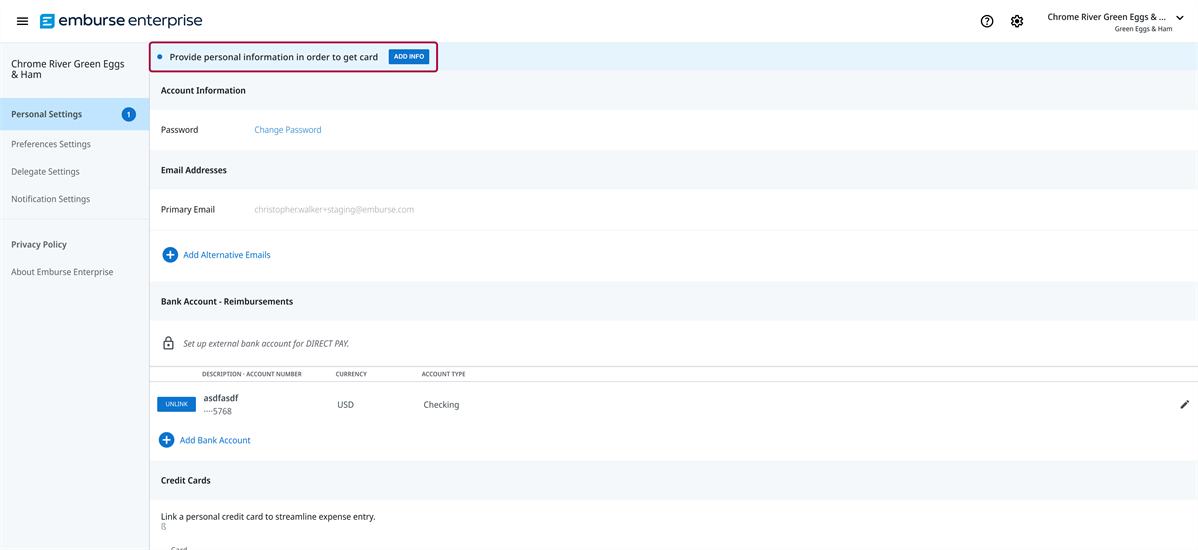Select Personal Settings in sidebar
This screenshot has width=1198, height=550.
47,114
